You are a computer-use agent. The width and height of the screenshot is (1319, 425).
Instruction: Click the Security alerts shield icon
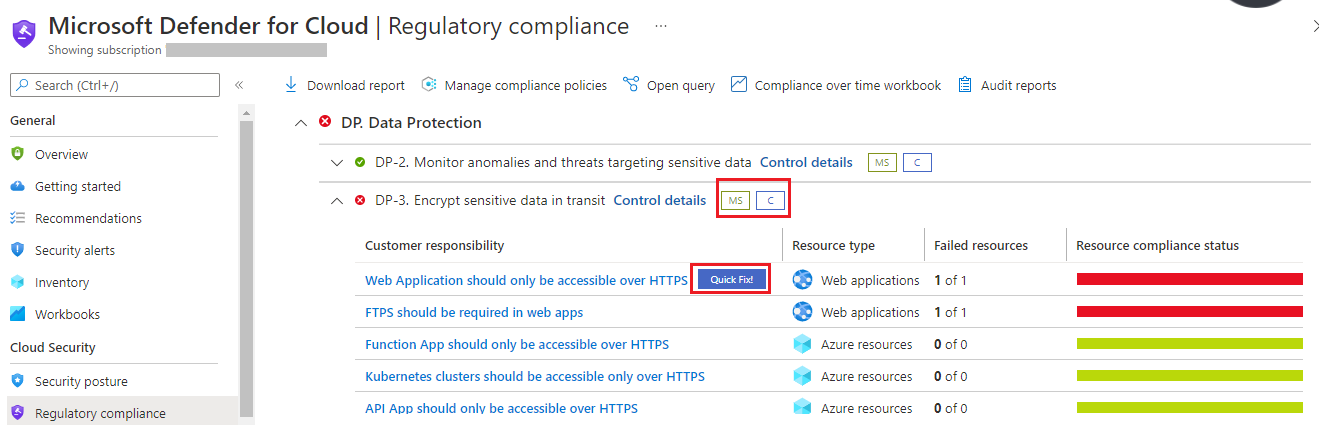pos(17,250)
